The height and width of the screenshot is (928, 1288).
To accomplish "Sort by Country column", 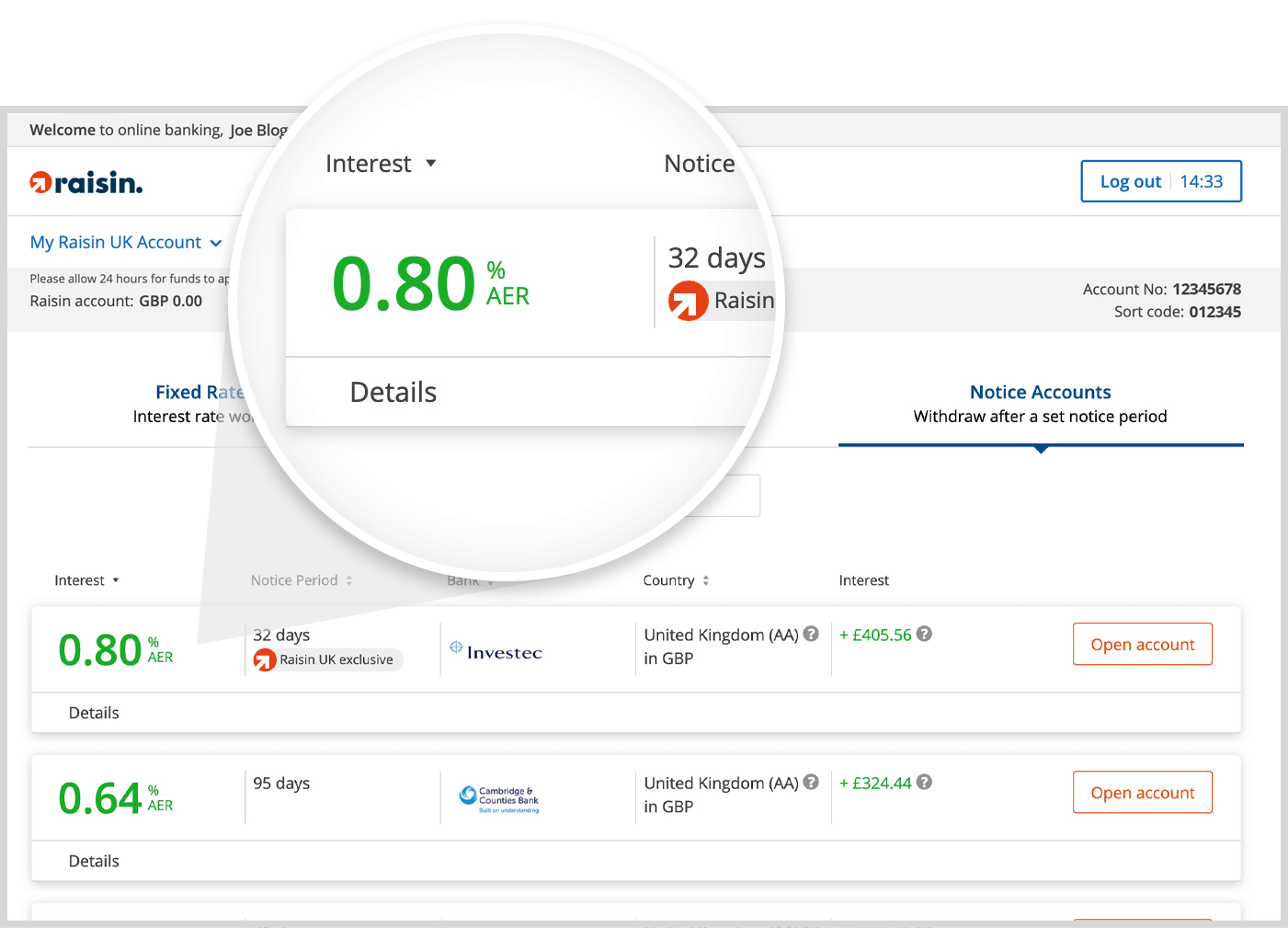I will pos(676,580).
